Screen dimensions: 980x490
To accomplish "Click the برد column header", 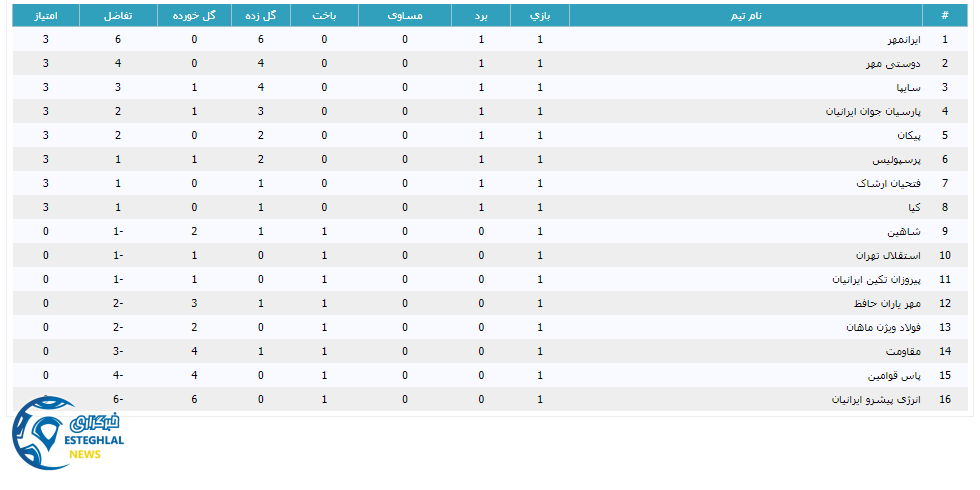I will [x=481, y=15].
